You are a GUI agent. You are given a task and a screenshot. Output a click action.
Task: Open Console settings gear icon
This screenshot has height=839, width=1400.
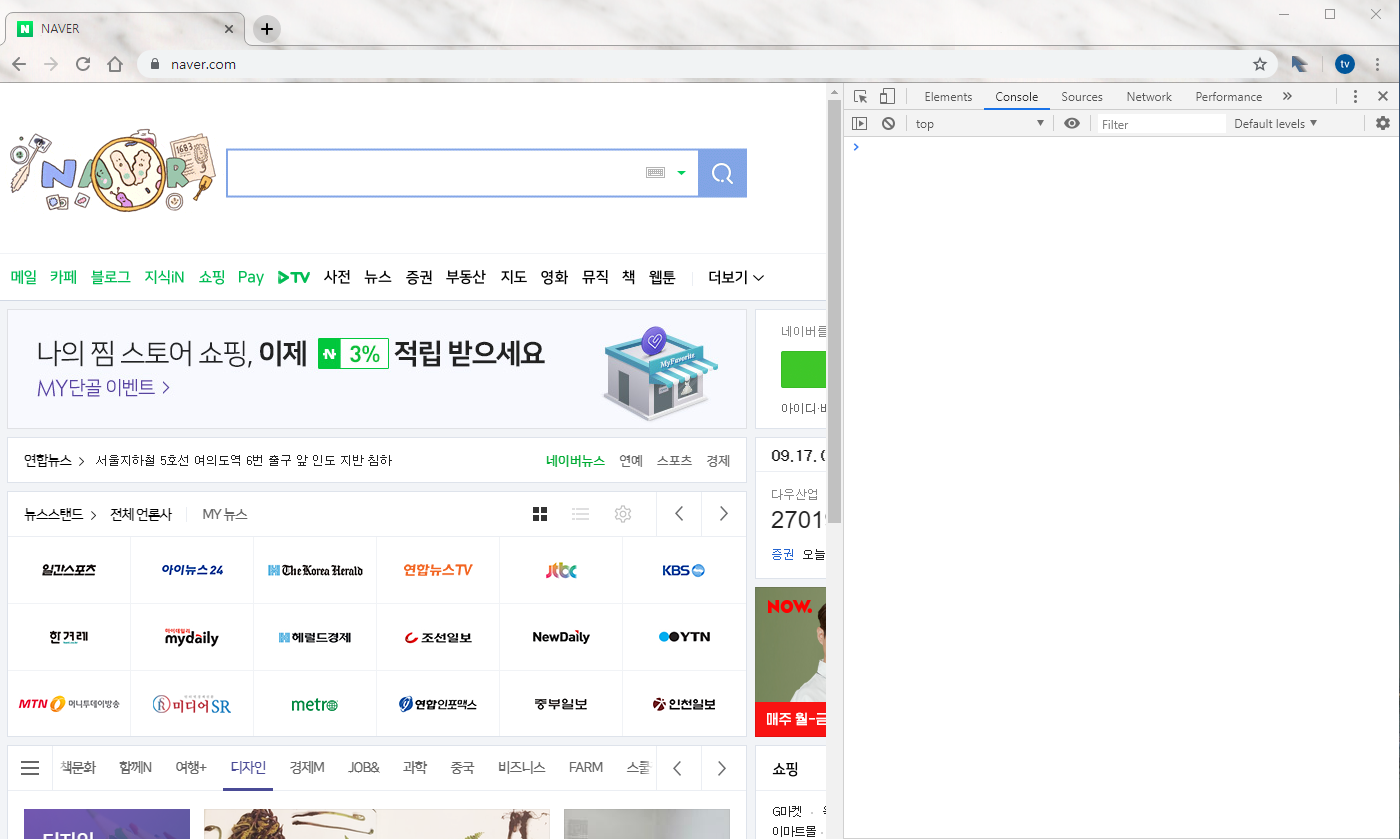point(1383,124)
